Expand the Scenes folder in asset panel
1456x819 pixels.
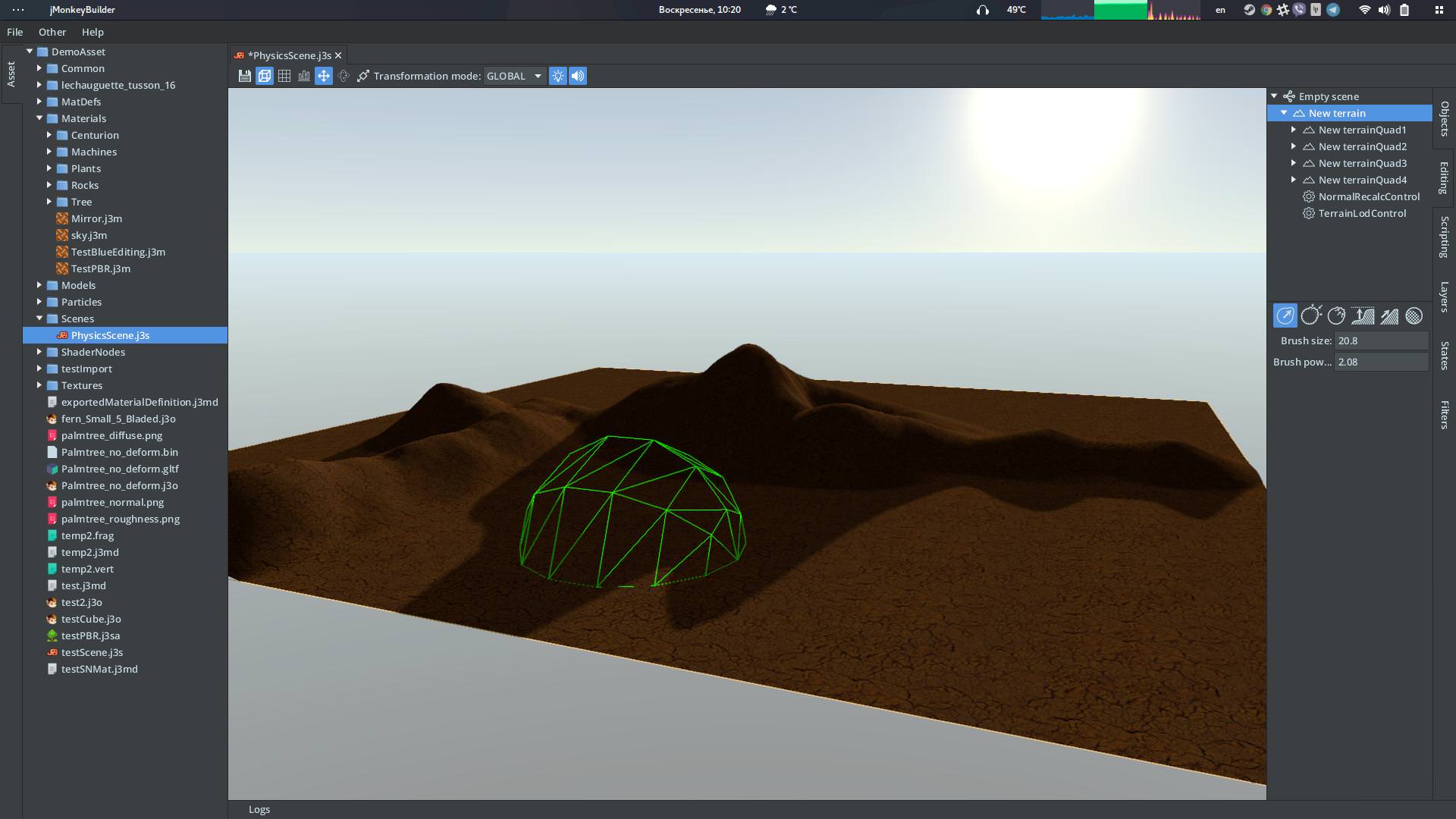point(38,318)
